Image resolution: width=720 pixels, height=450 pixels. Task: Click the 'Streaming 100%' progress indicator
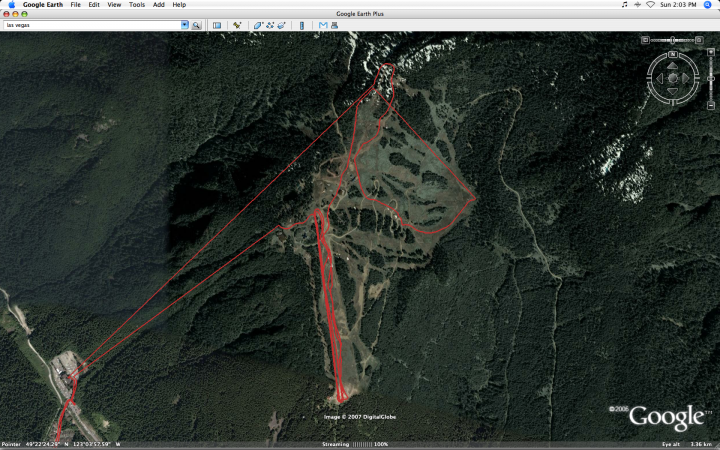(x=355, y=444)
